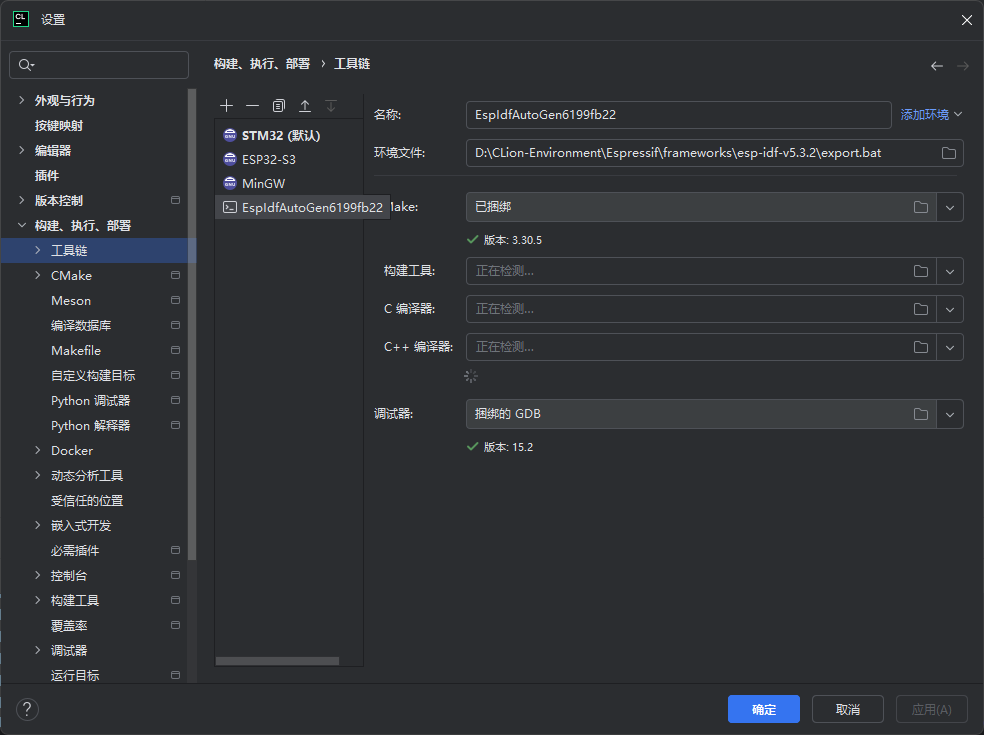The image size is (984, 735).
Task: Click toolchain list horizontal scrollbar
Action: (x=277, y=661)
